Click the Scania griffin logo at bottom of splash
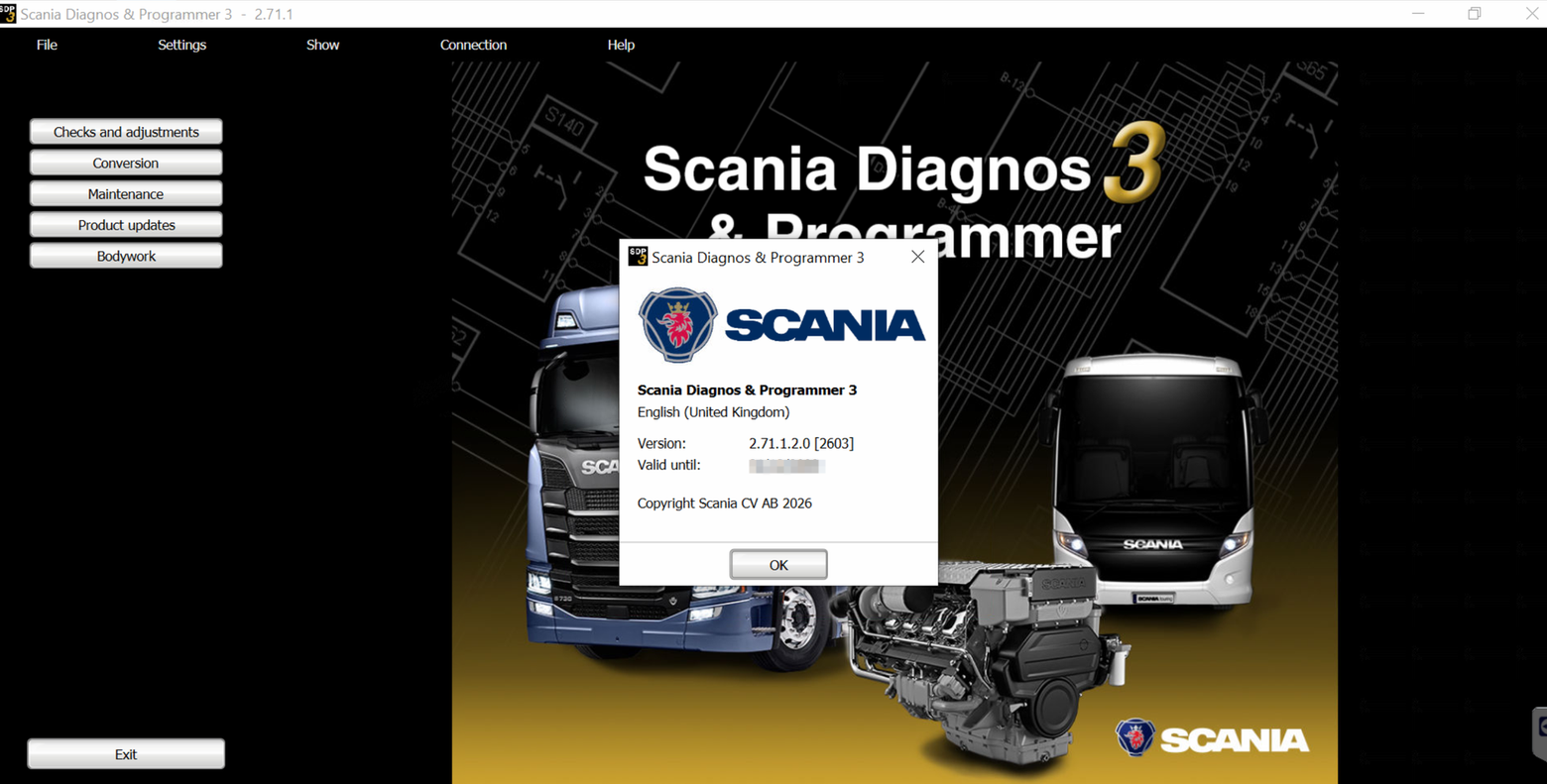This screenshot has height=784, width=1547. 1135,737
